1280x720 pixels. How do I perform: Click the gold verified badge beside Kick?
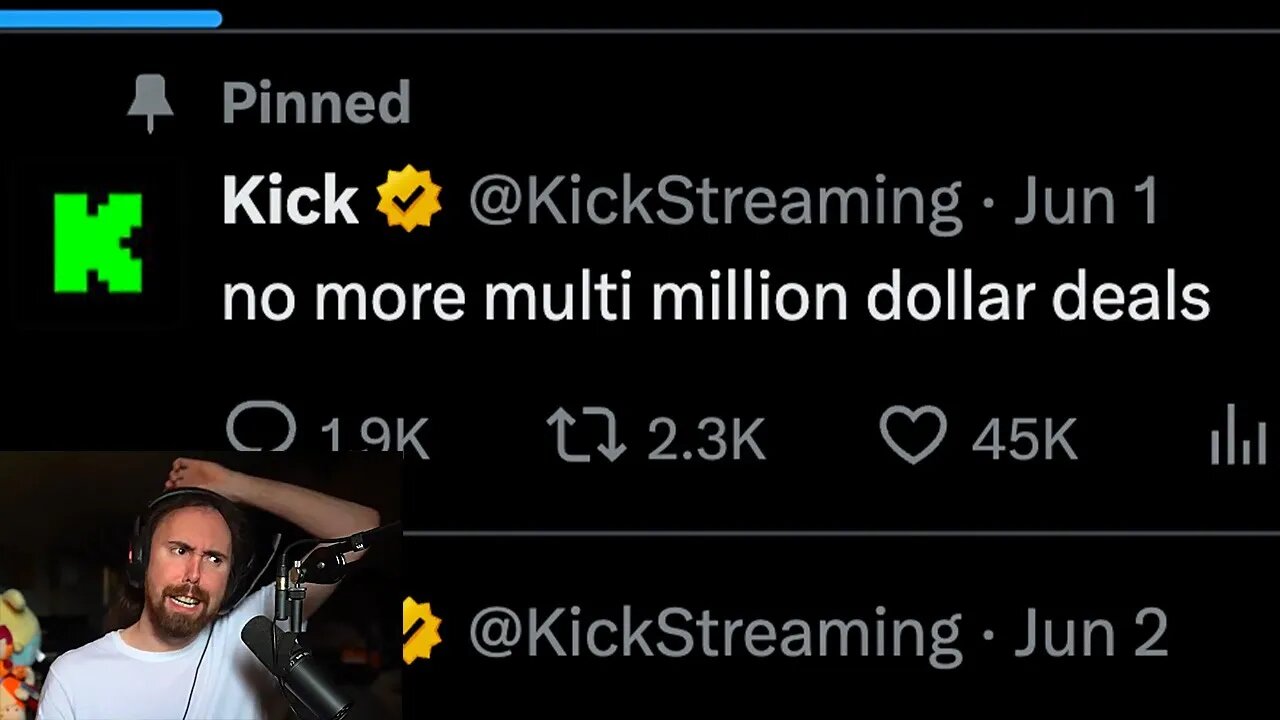408,199
